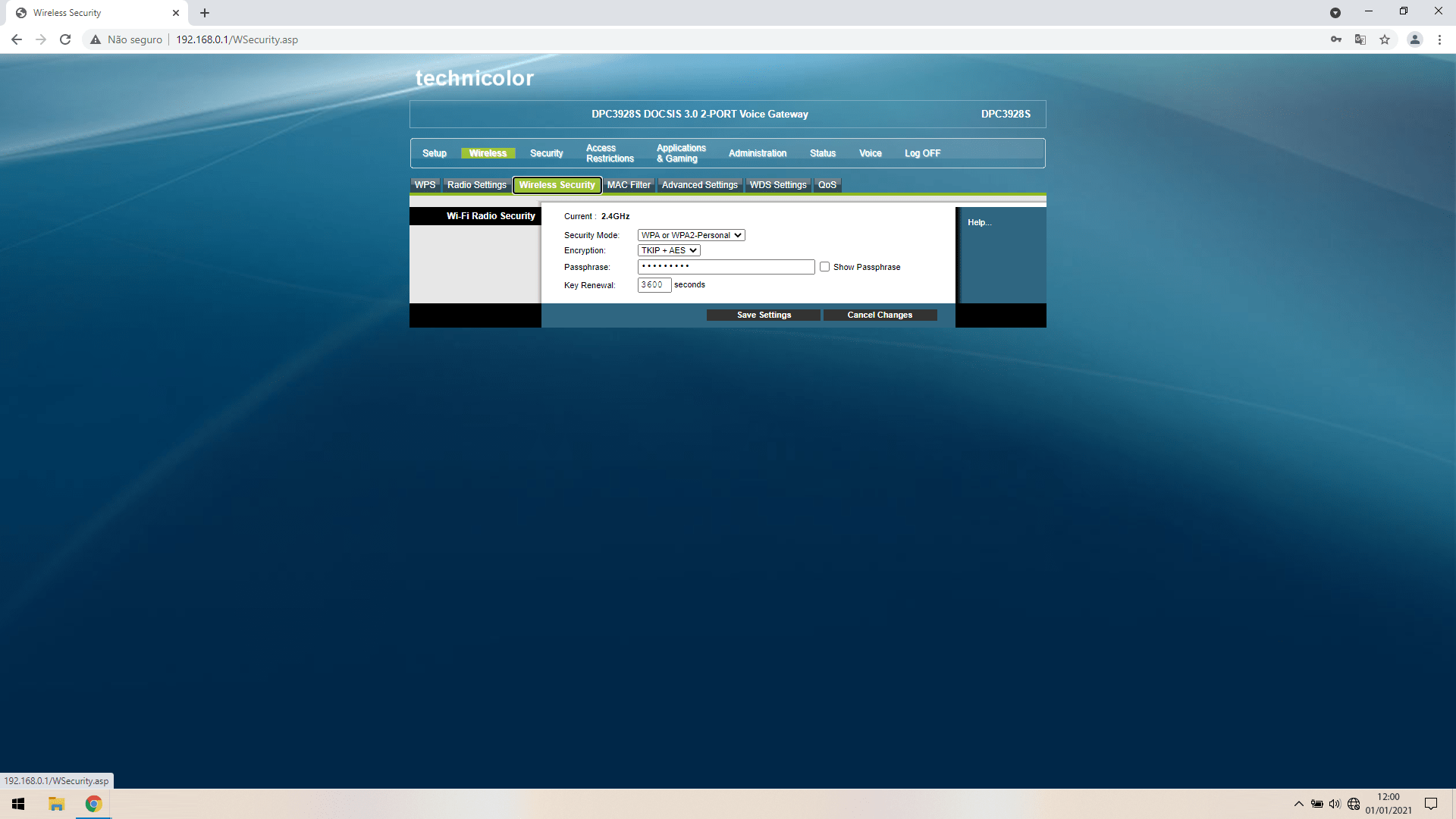Viewport: 1456px width, 819px height.
Task: Open the Chrome profile avatar icon
Action: coord(1415,39)
